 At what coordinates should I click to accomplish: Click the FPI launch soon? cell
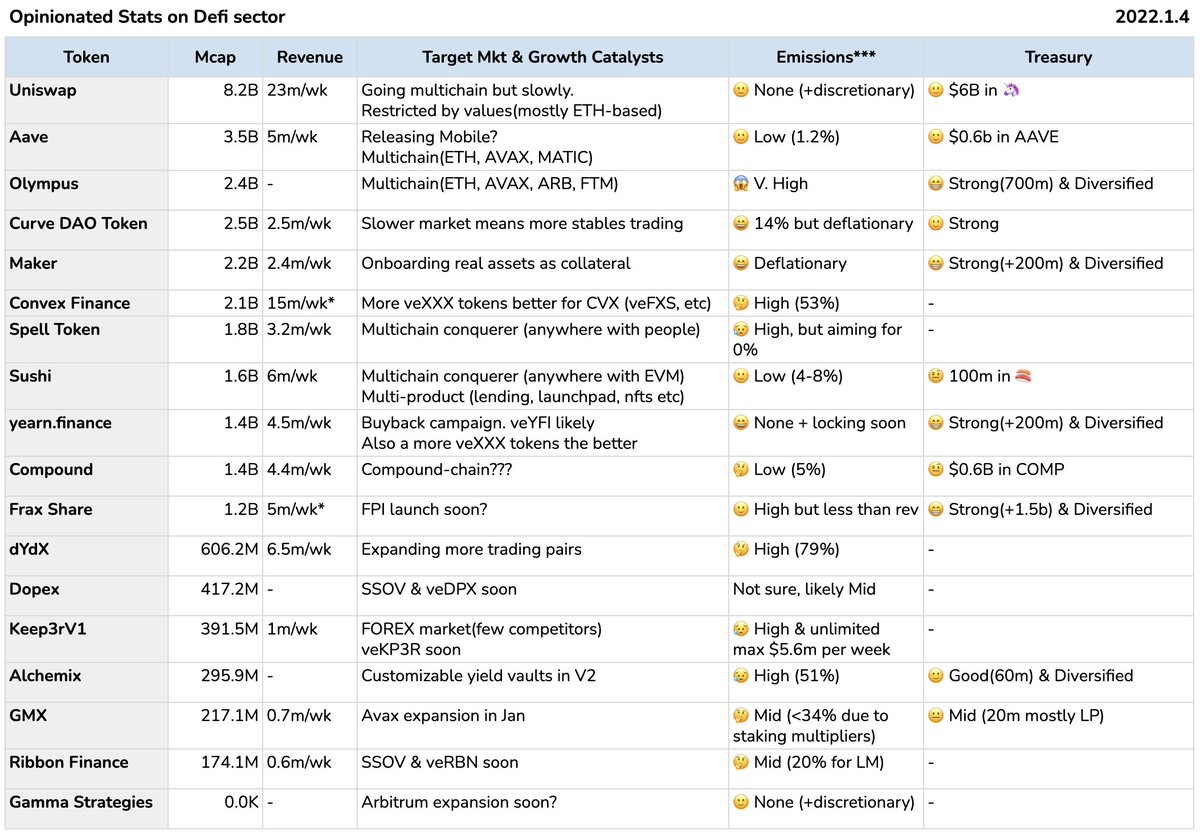[542, 515]
